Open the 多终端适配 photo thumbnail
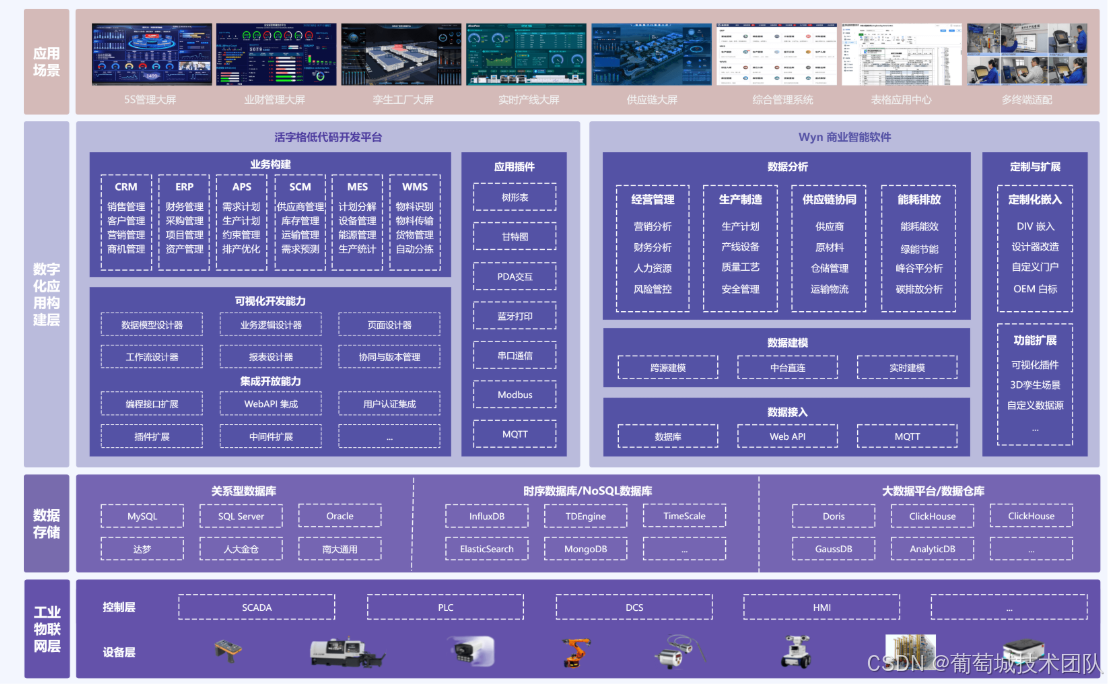The height and width of the screenshot is (684, 1108). (1027, 54)
